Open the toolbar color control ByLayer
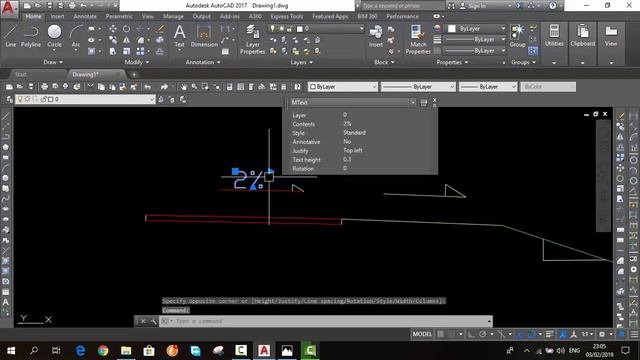This screenshot has width=640, height=360. (343, 87)
